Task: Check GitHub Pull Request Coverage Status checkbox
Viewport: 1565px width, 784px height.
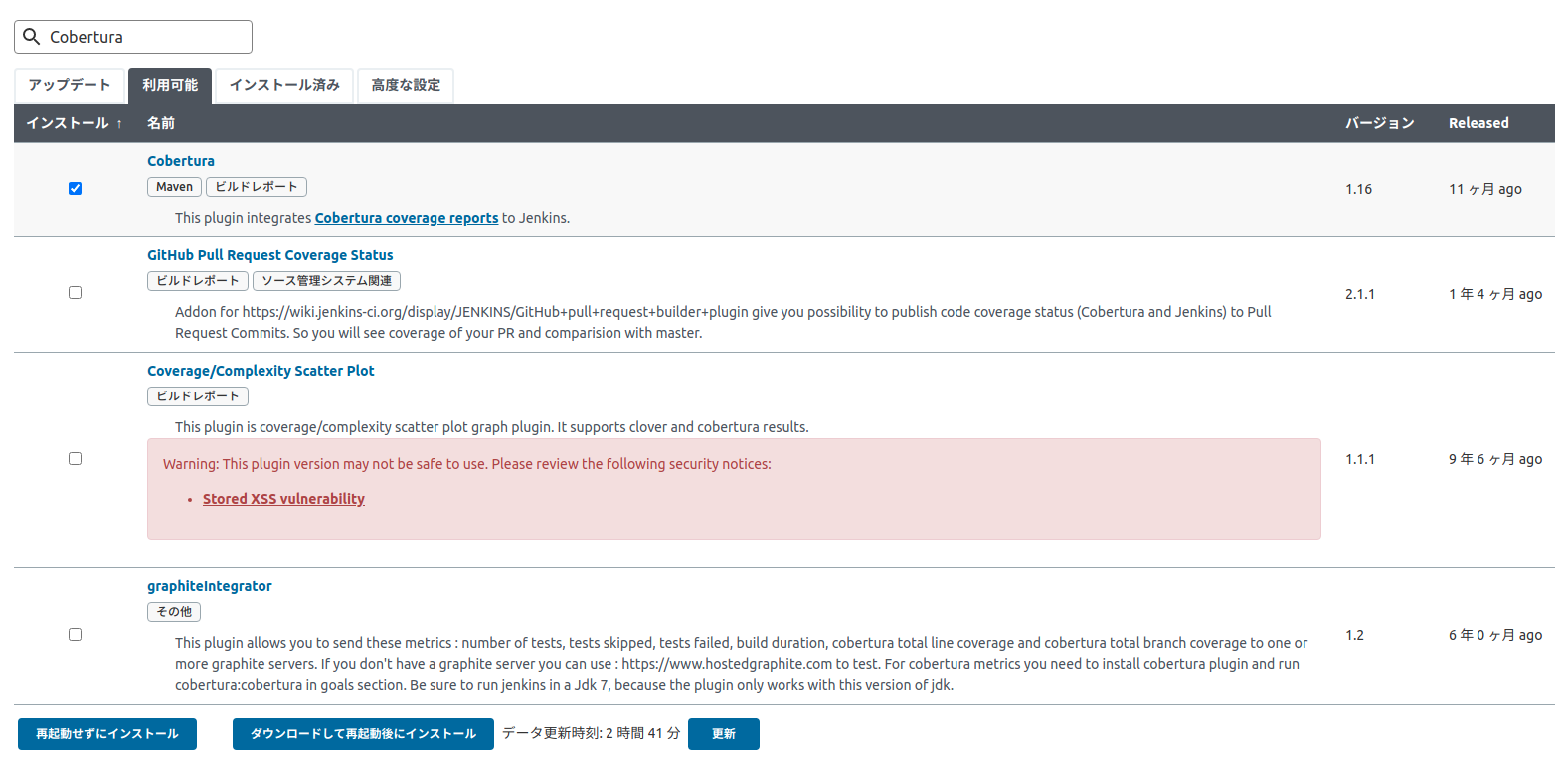Action: (x=75, y=292)
